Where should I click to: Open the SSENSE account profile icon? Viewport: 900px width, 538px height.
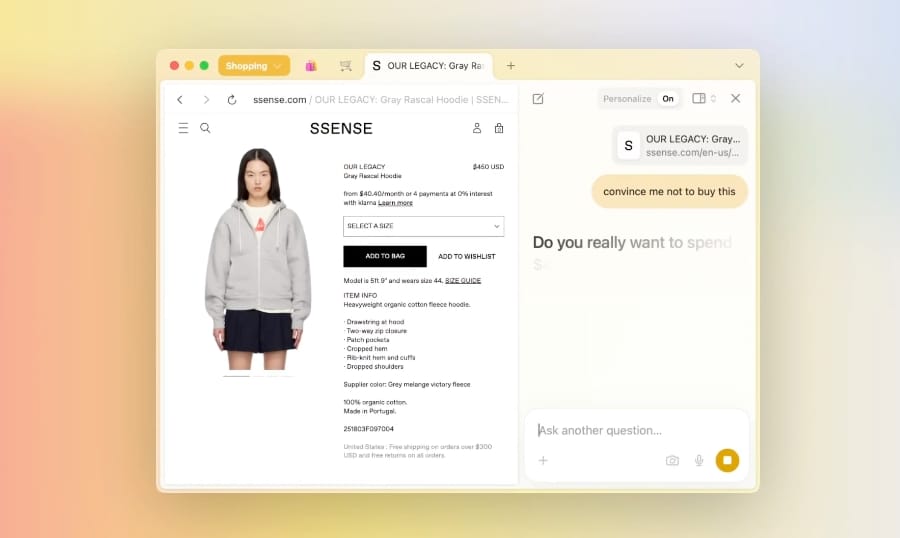click(x=477, y=128)
